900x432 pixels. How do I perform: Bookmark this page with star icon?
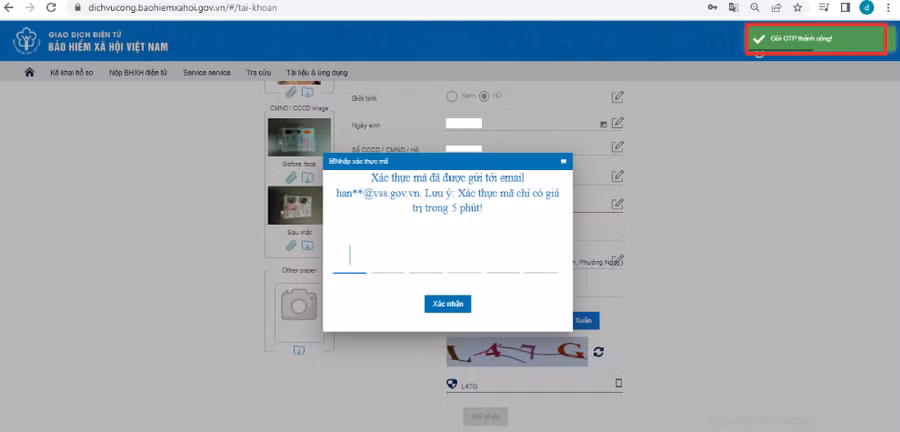797,7
